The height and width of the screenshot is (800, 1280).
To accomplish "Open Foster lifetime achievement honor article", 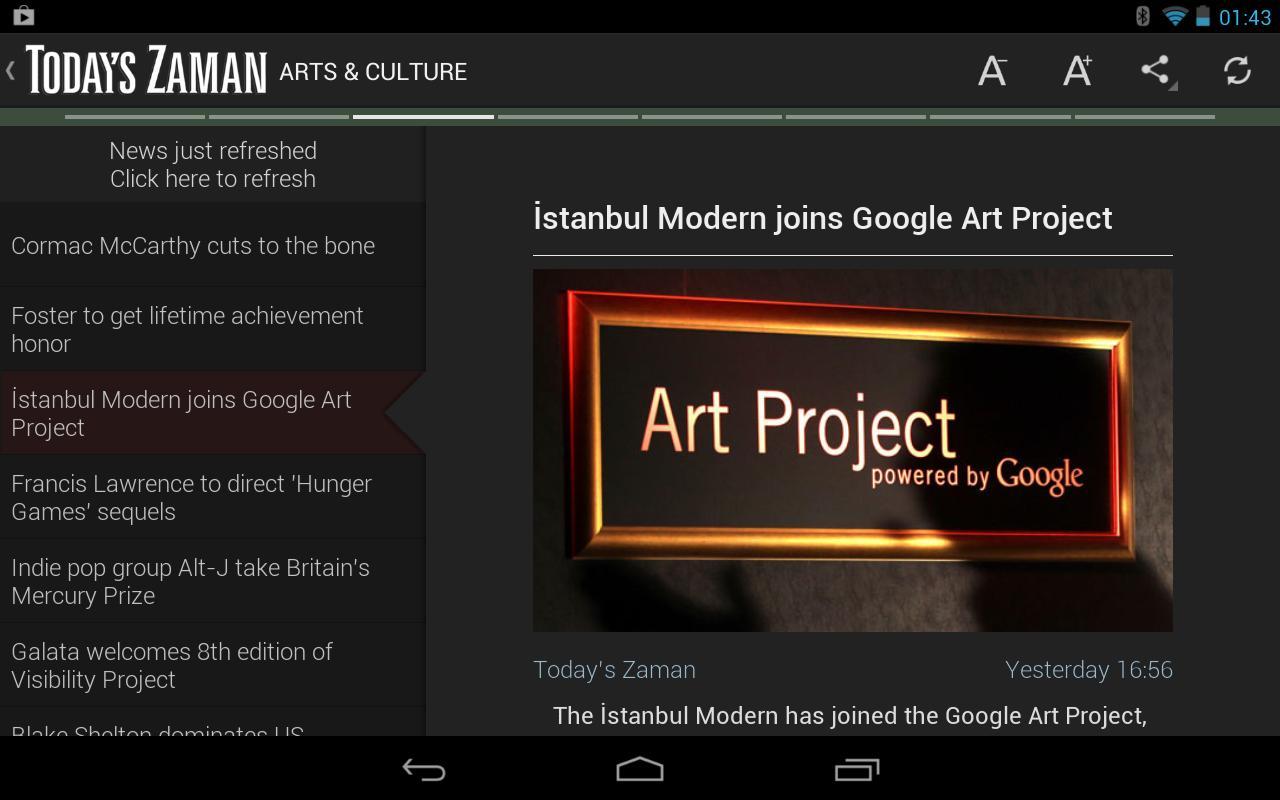I will click(188, 329).
